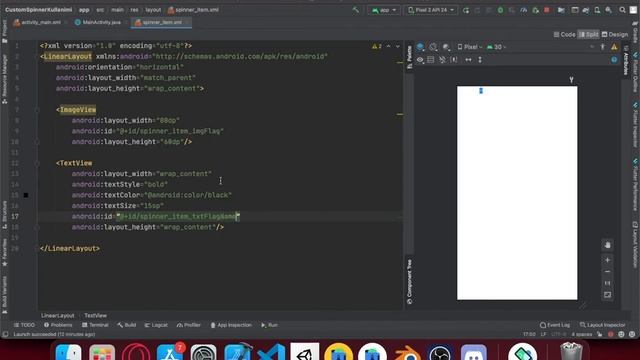Go to next highlighted error arrow
The image size is (640, 360).
pos(398,46)
